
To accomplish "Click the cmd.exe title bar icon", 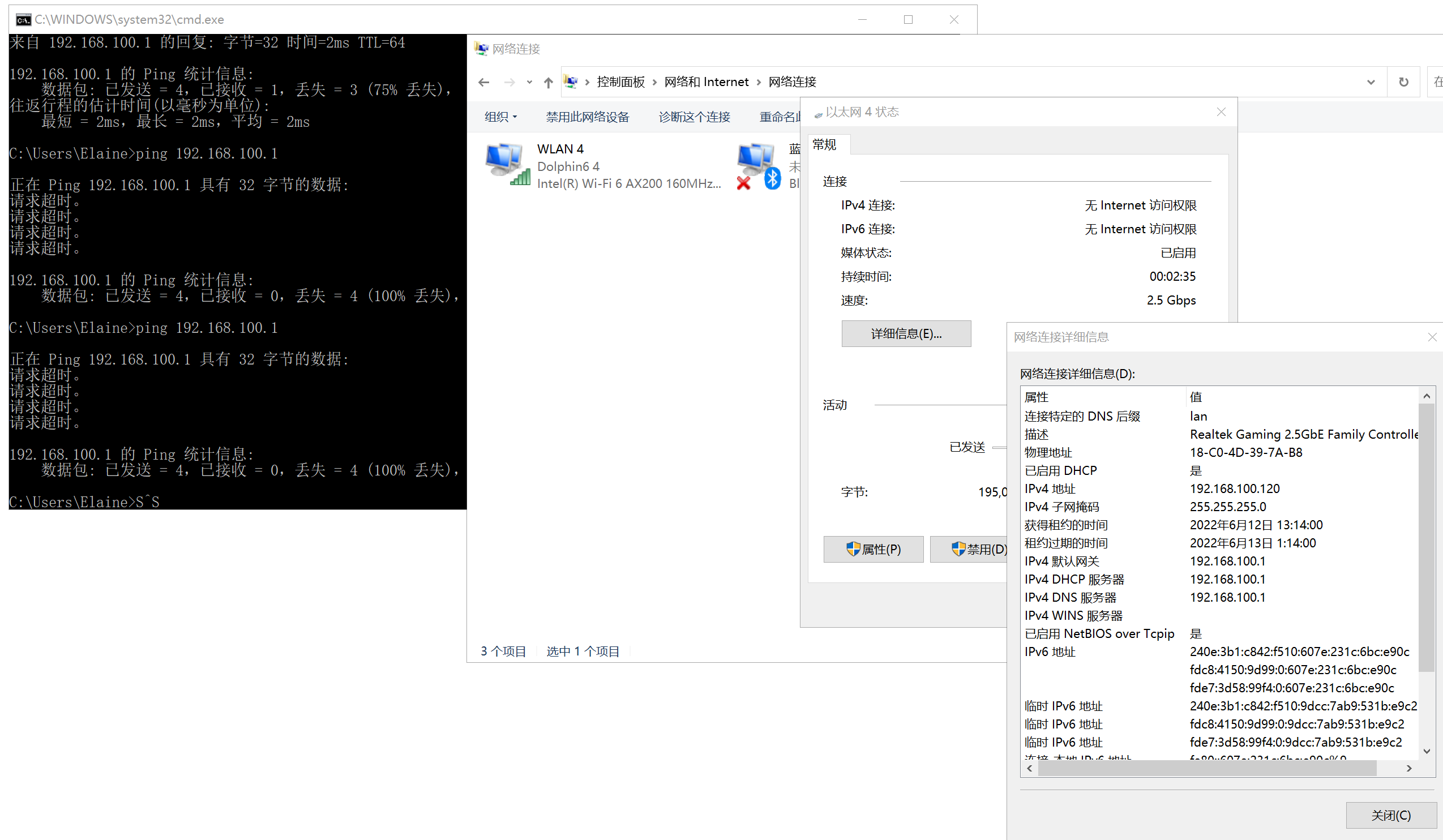I will [x=23, y=20].
